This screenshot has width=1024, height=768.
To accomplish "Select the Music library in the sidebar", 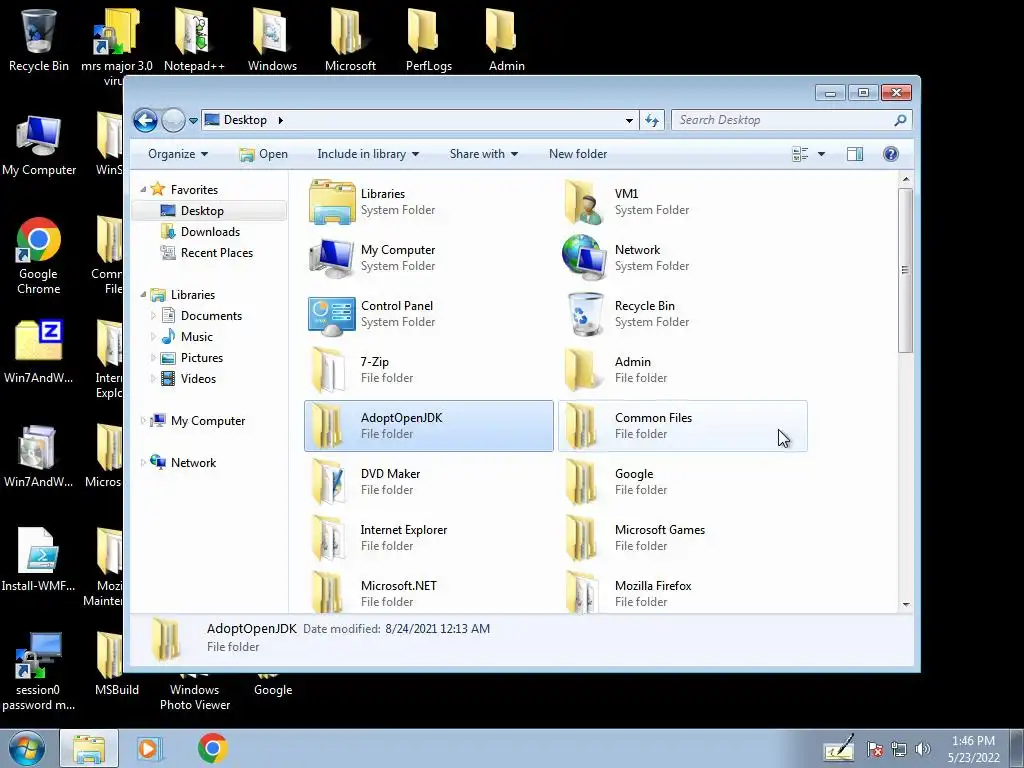I will 196,337.
